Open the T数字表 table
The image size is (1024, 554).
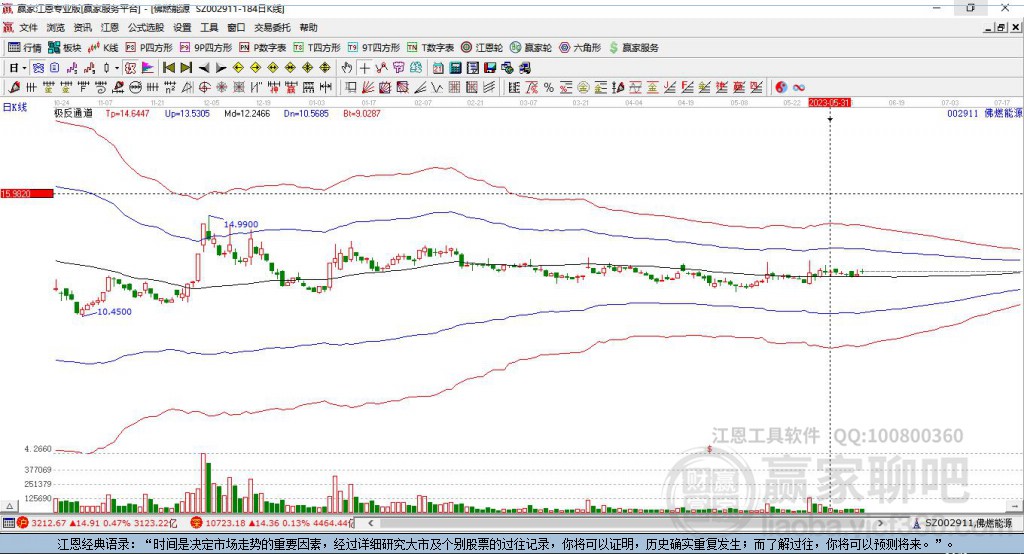(x=430, y=48)
